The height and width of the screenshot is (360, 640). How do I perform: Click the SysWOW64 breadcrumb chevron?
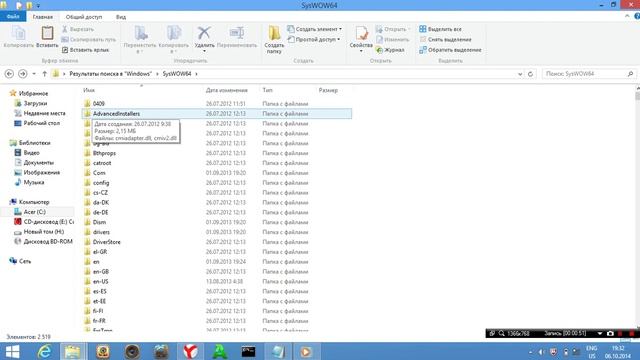[196, 74]
